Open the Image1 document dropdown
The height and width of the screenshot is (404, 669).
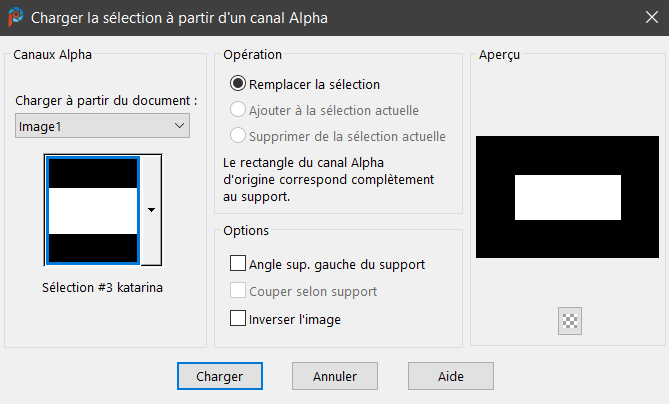click(x=103, y=125)
